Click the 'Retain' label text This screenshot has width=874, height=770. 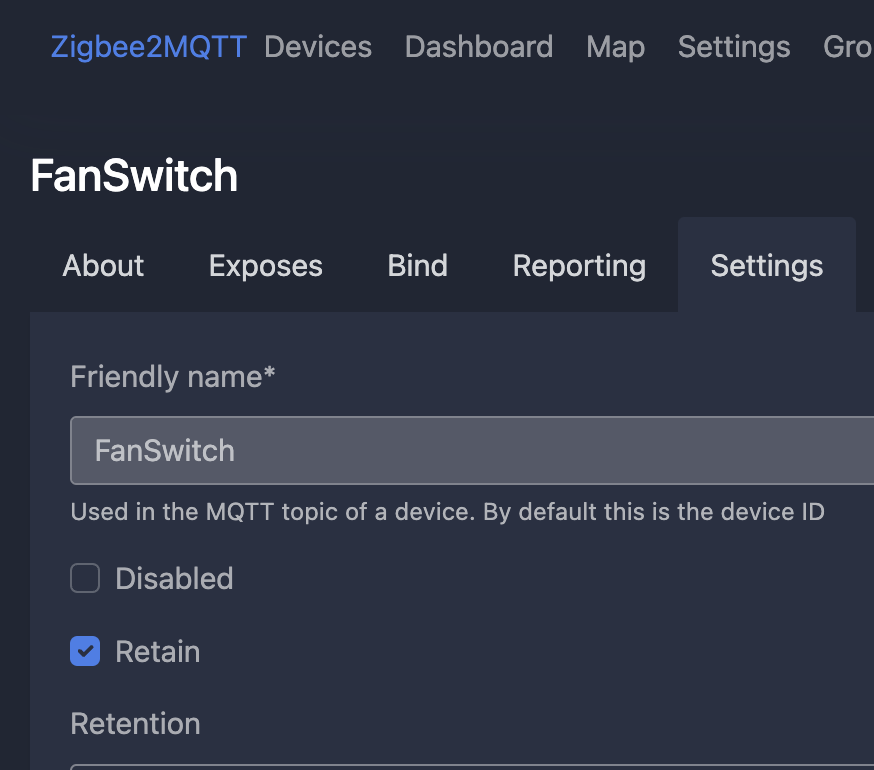point(158,652)
